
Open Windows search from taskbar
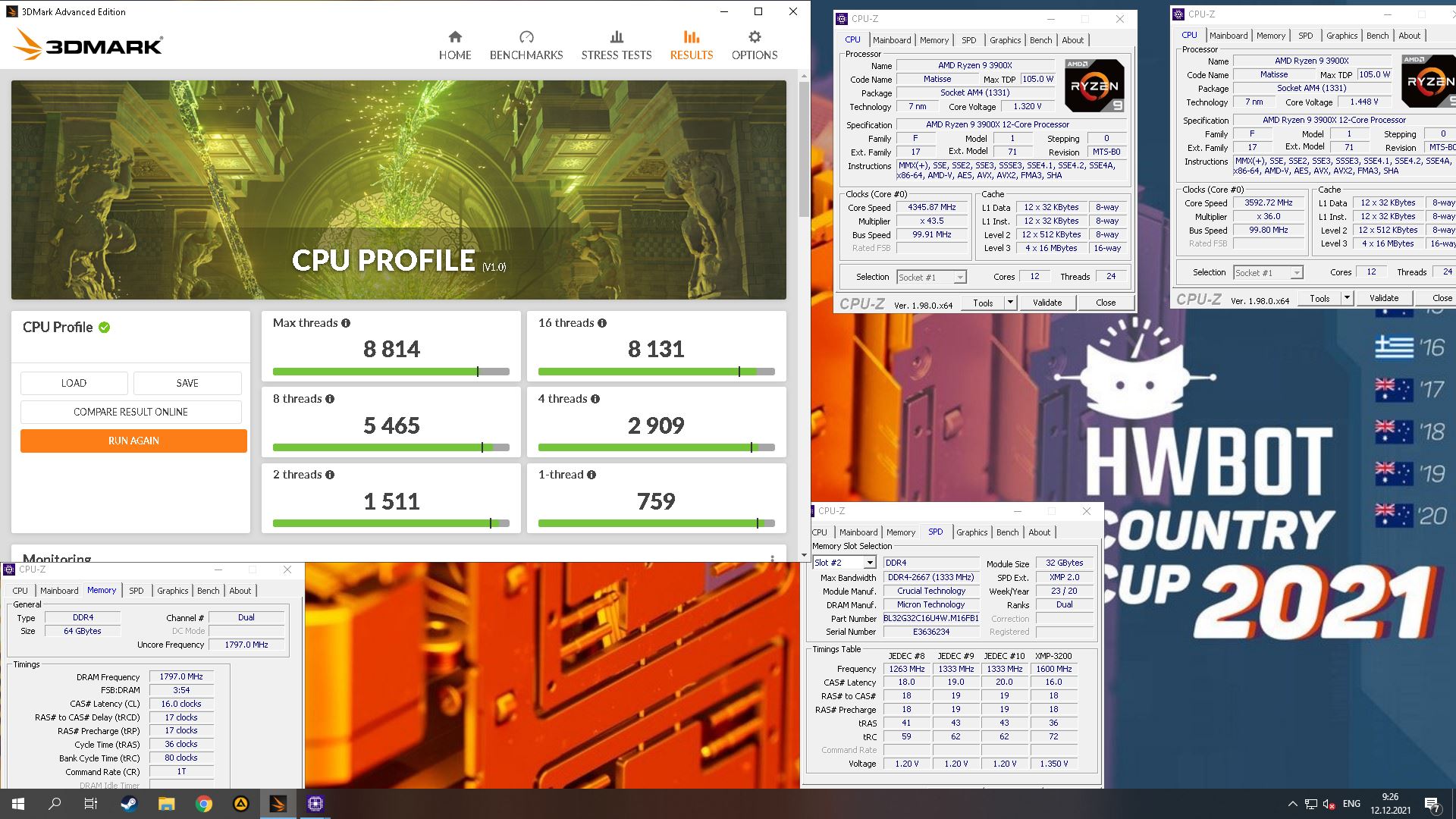[55, 804]
